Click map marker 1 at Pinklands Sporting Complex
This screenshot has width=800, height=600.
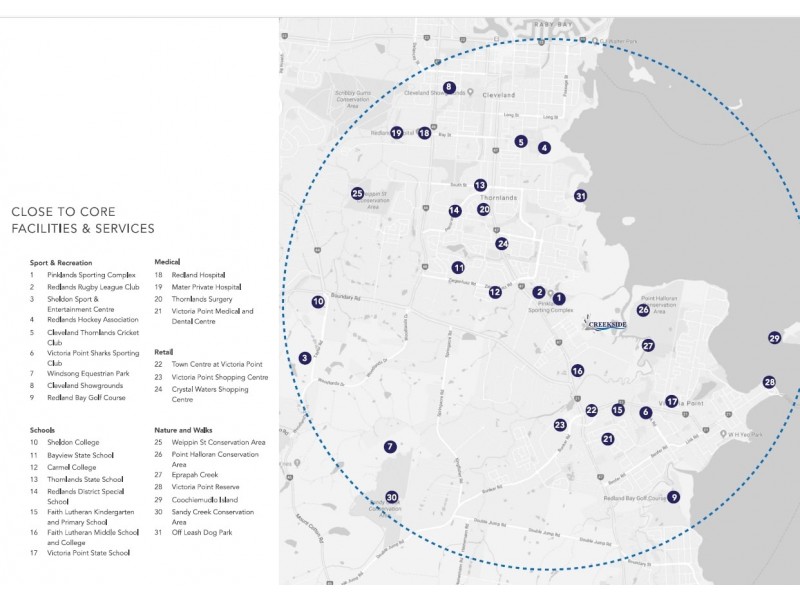[559, 298]
